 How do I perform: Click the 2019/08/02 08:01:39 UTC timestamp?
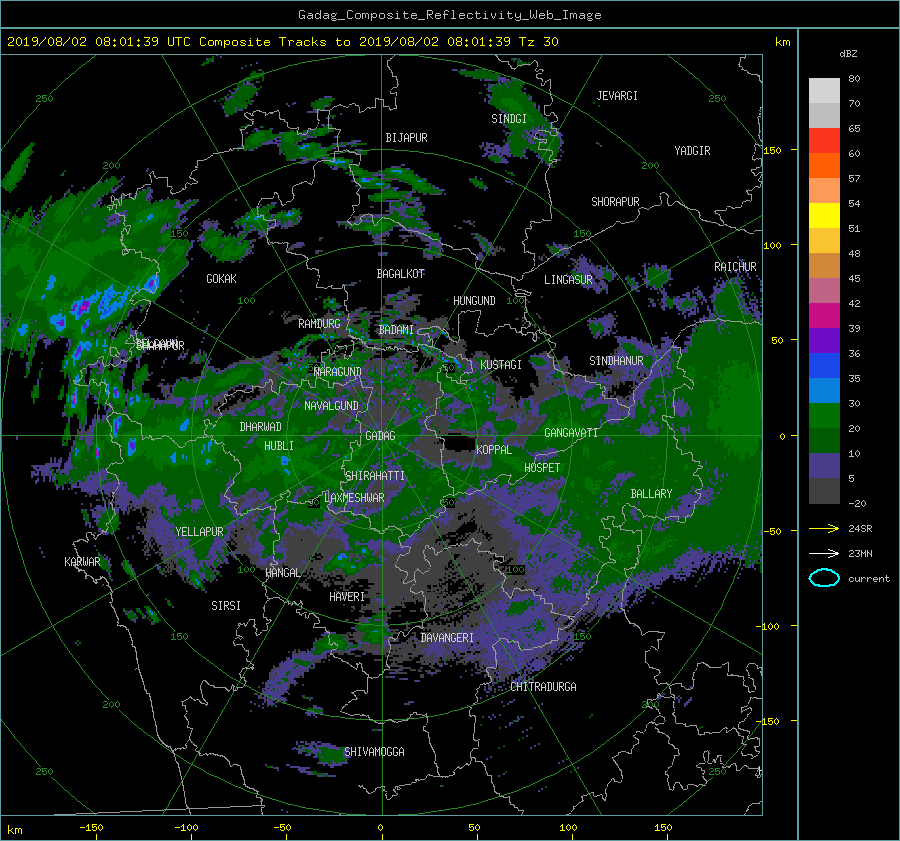(x=91, y=42)
